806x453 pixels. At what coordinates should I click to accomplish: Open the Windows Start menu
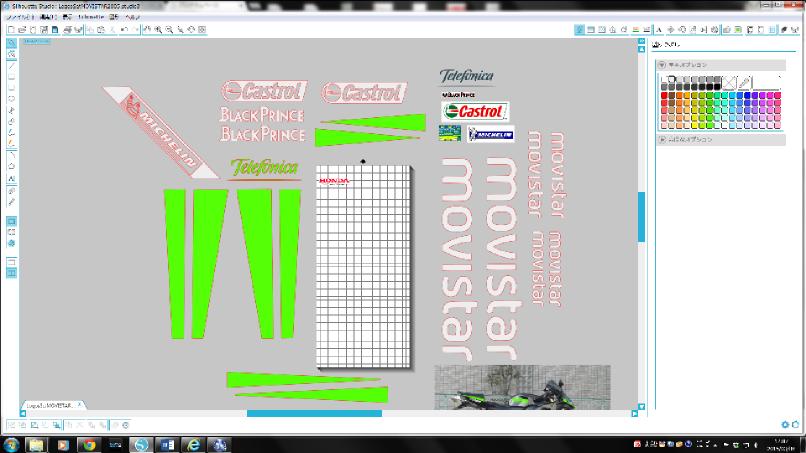click(11, 445)
